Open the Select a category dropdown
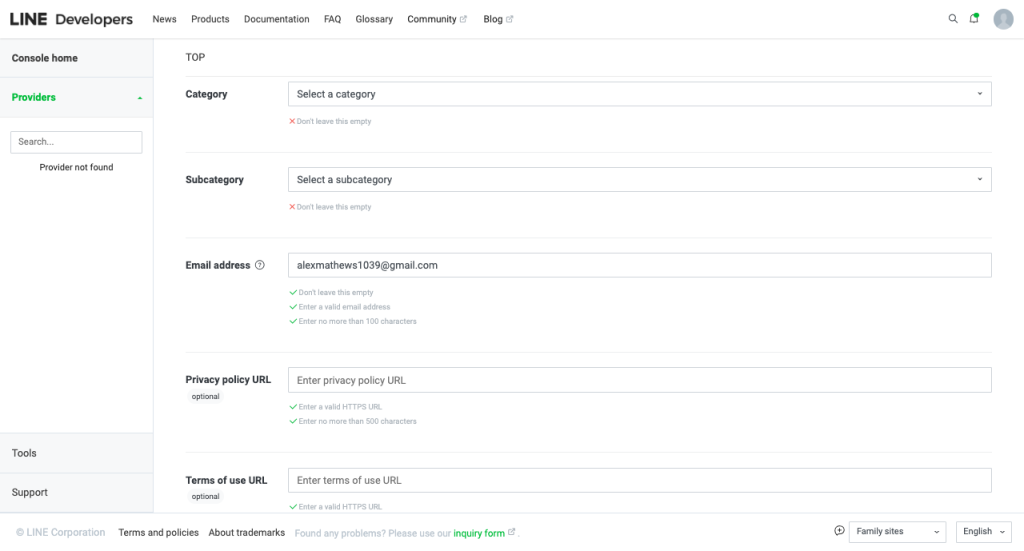 coord(639,94)
